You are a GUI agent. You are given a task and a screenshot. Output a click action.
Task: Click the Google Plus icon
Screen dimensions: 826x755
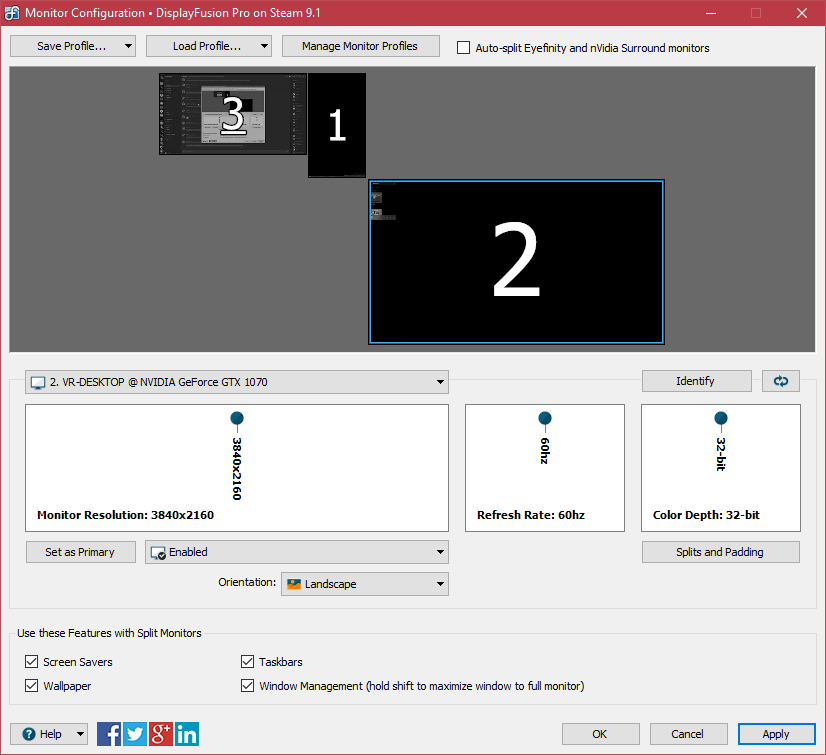(161, 734)
